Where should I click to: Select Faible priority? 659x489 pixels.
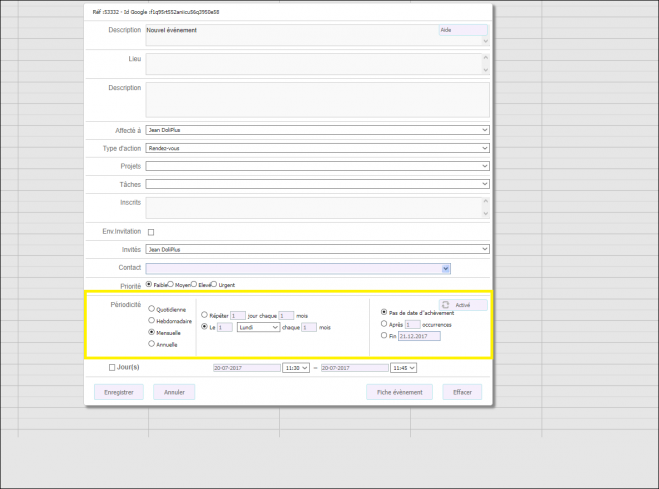click(149, 284)
